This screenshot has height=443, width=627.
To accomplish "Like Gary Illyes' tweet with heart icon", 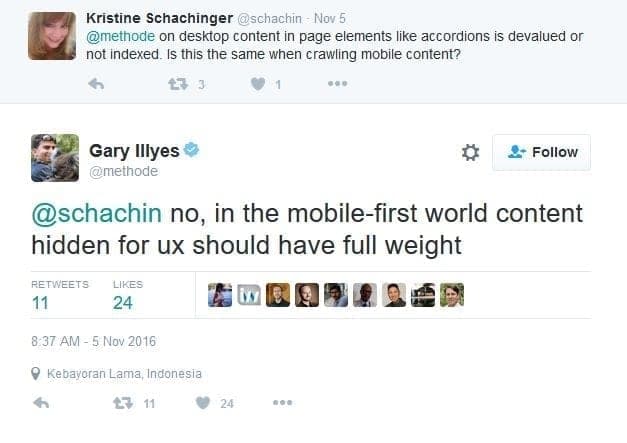I will [x=203, y=403].
